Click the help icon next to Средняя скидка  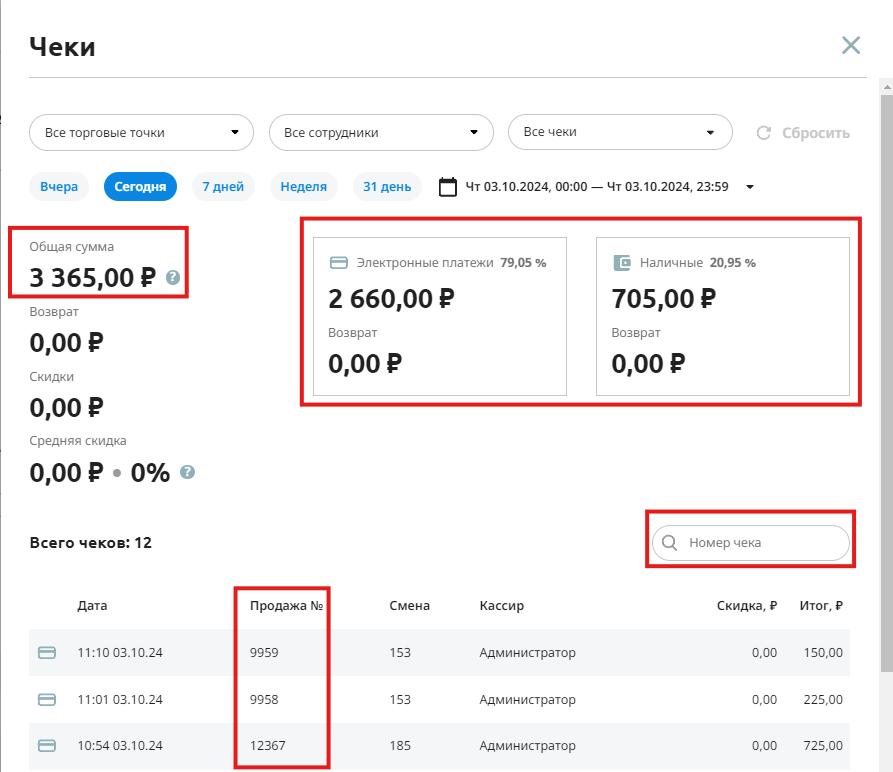[x=187, y=472]
